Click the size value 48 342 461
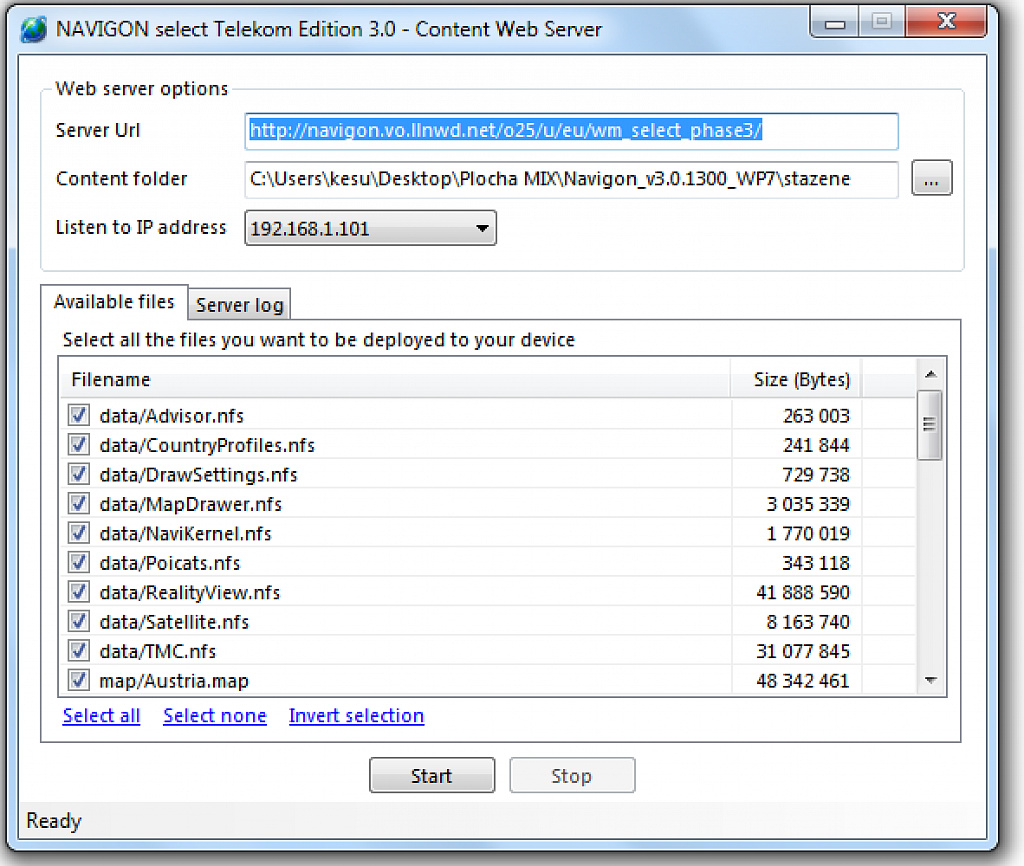The width and height of the screenshot is (1024, 866). (803, 681)
